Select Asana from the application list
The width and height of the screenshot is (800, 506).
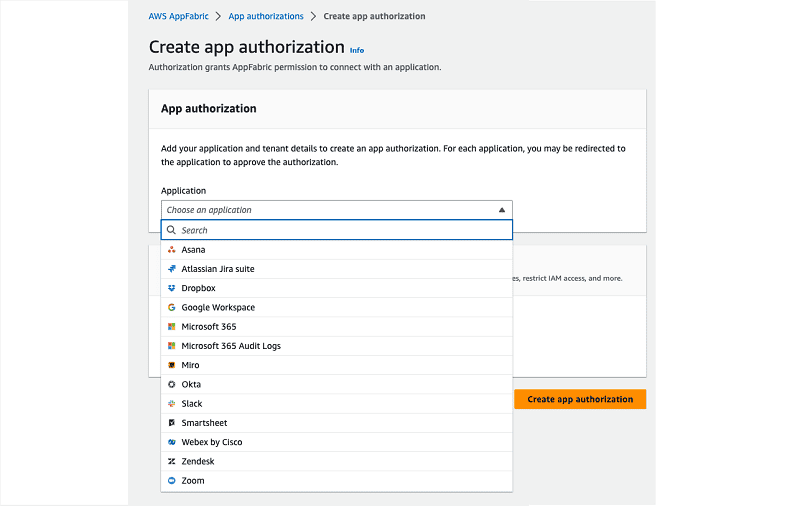pyautogui.click(x=337, y=249)
